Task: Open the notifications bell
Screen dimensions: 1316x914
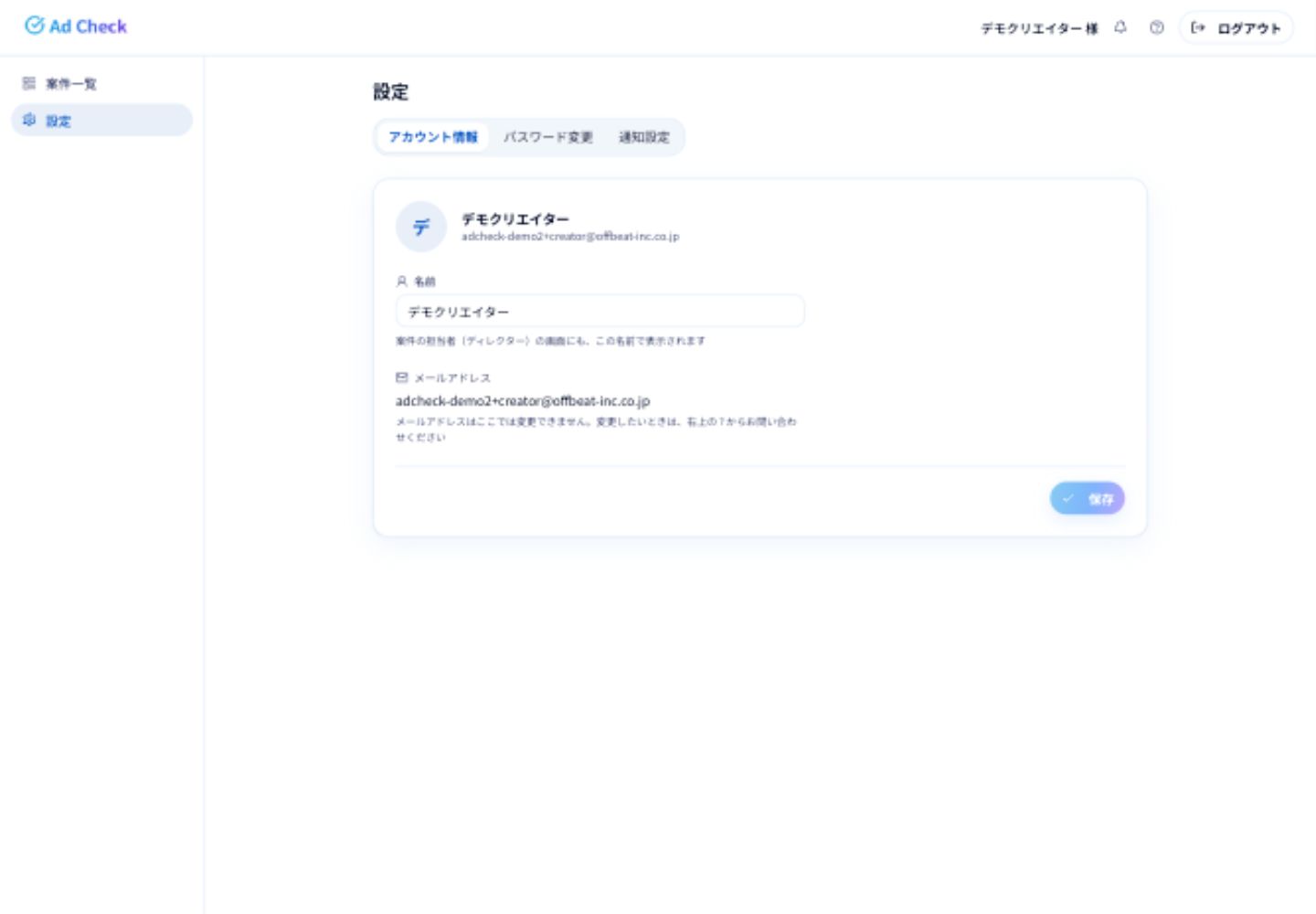Action: coord(1120,27)
